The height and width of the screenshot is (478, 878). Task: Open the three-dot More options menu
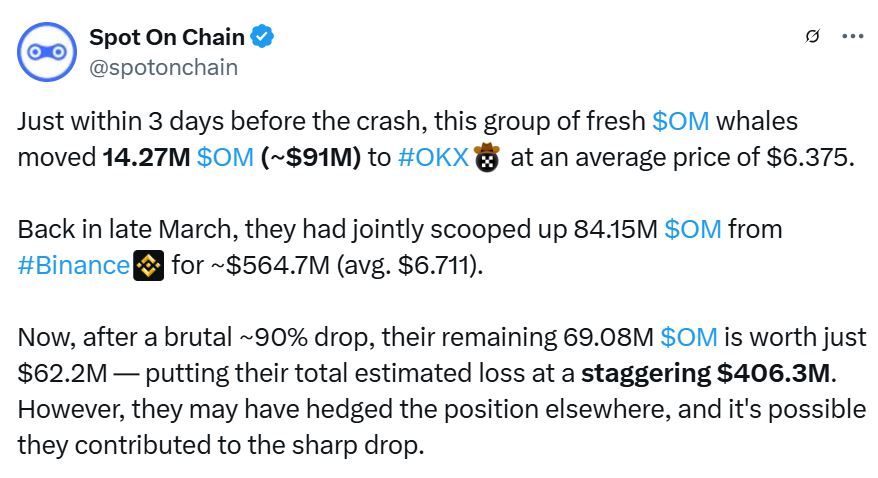852,37
